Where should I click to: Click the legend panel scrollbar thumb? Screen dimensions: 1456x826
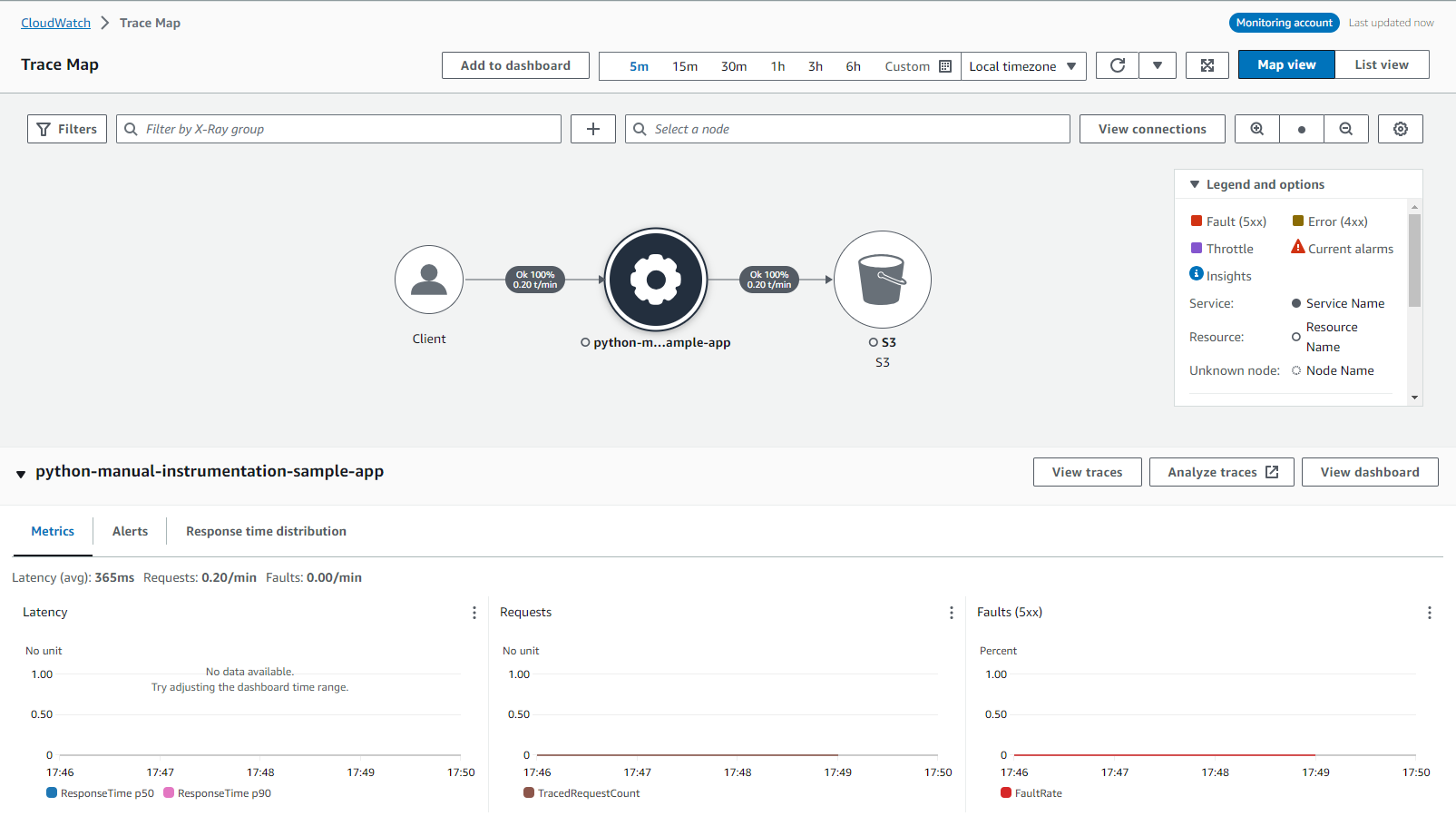[1415, 261]
